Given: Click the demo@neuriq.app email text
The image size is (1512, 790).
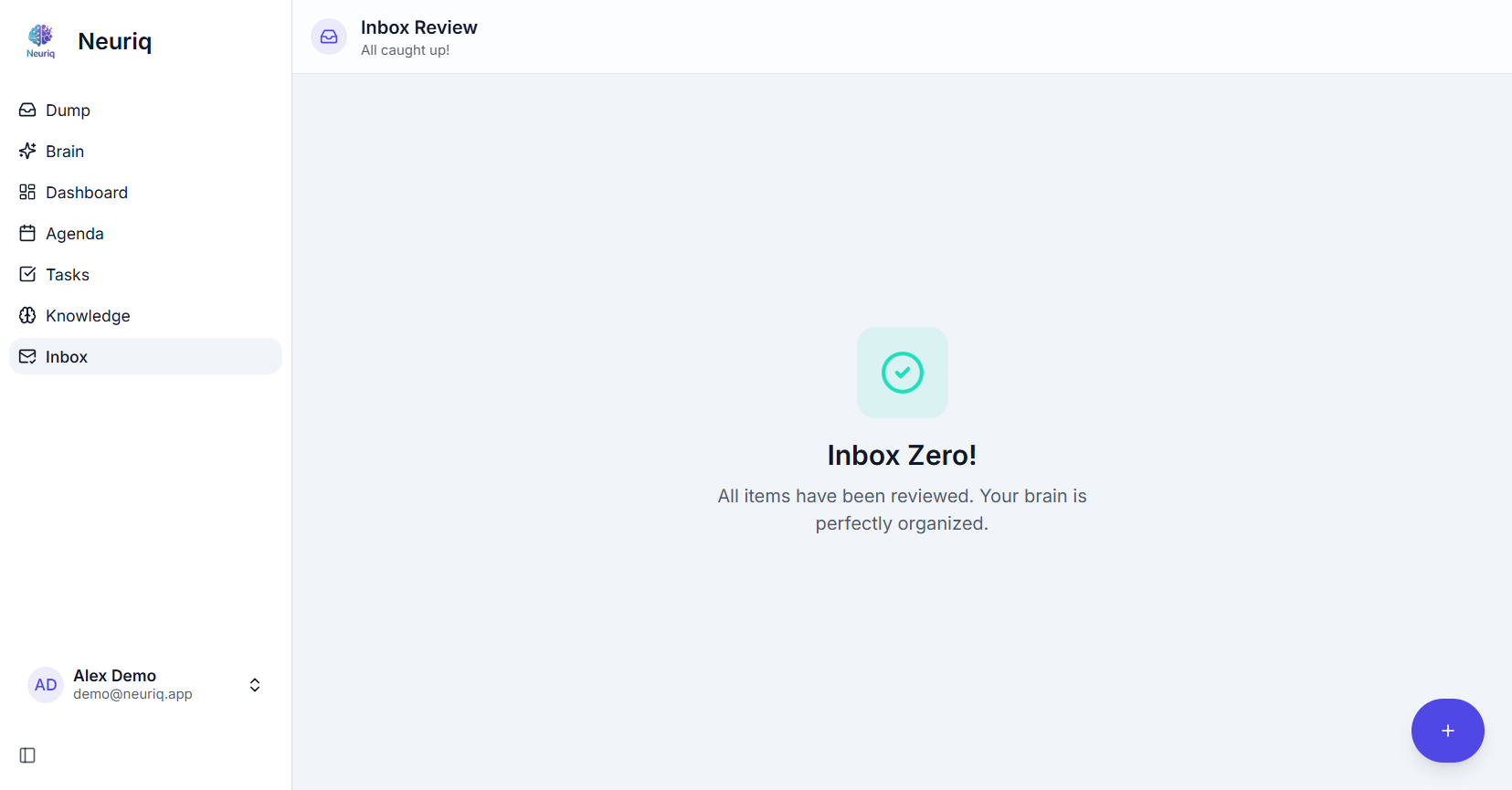Looking at the screenshot, I should [x=132, y=694].
